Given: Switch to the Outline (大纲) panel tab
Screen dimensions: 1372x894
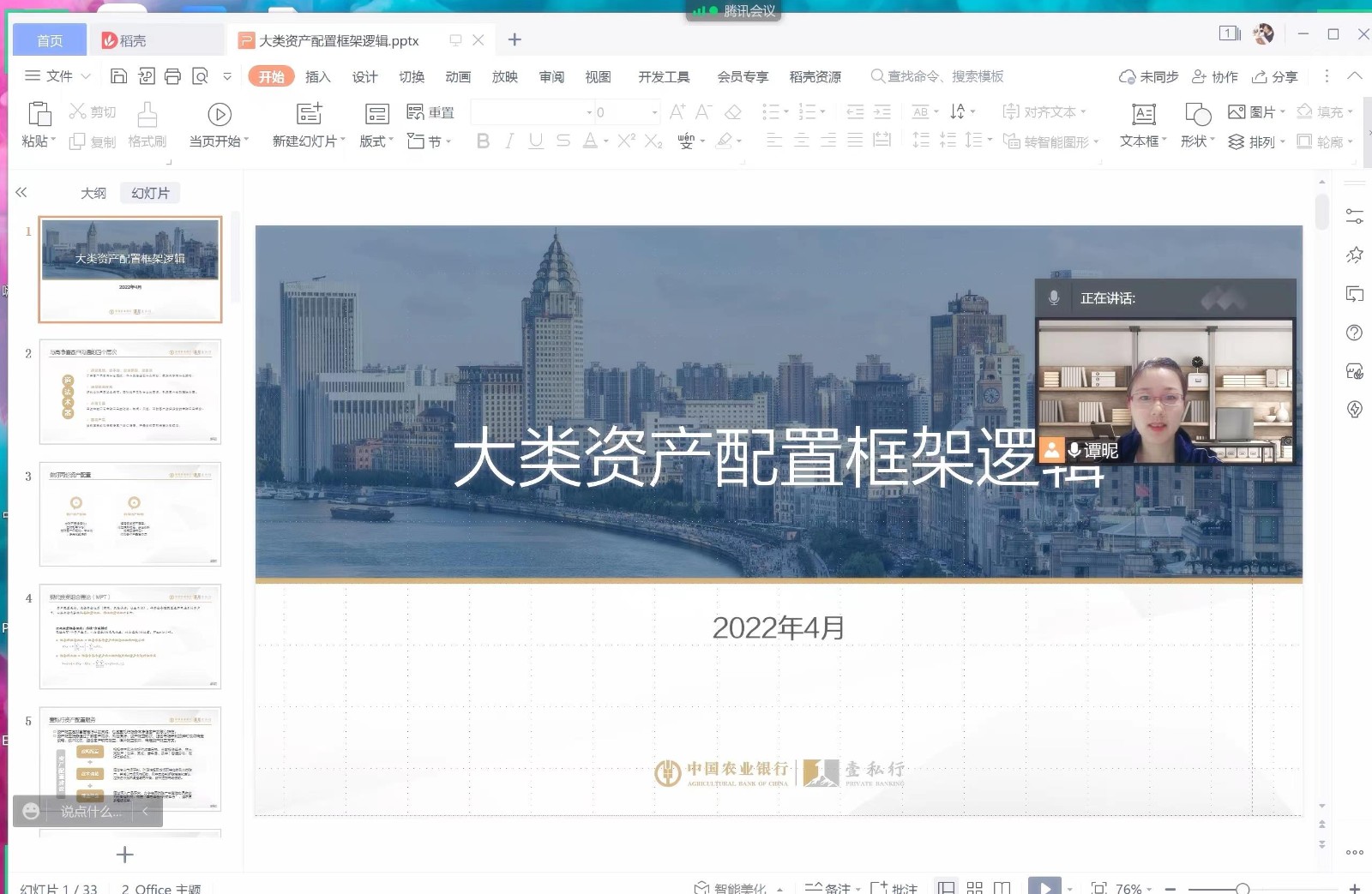Looking at the screenshot, I should 93,193.
